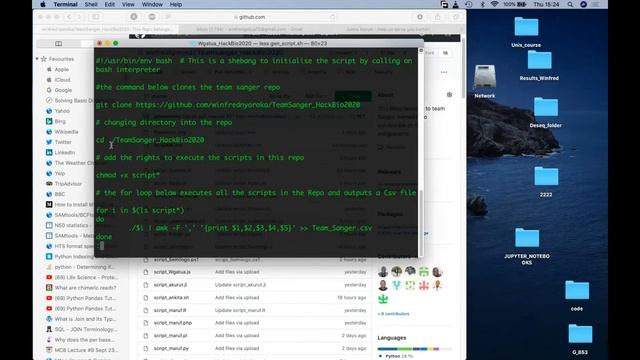The height and width of the screenshot is (360, 640).
Task: Select the code desktop folder
Action: pos(577,296)
